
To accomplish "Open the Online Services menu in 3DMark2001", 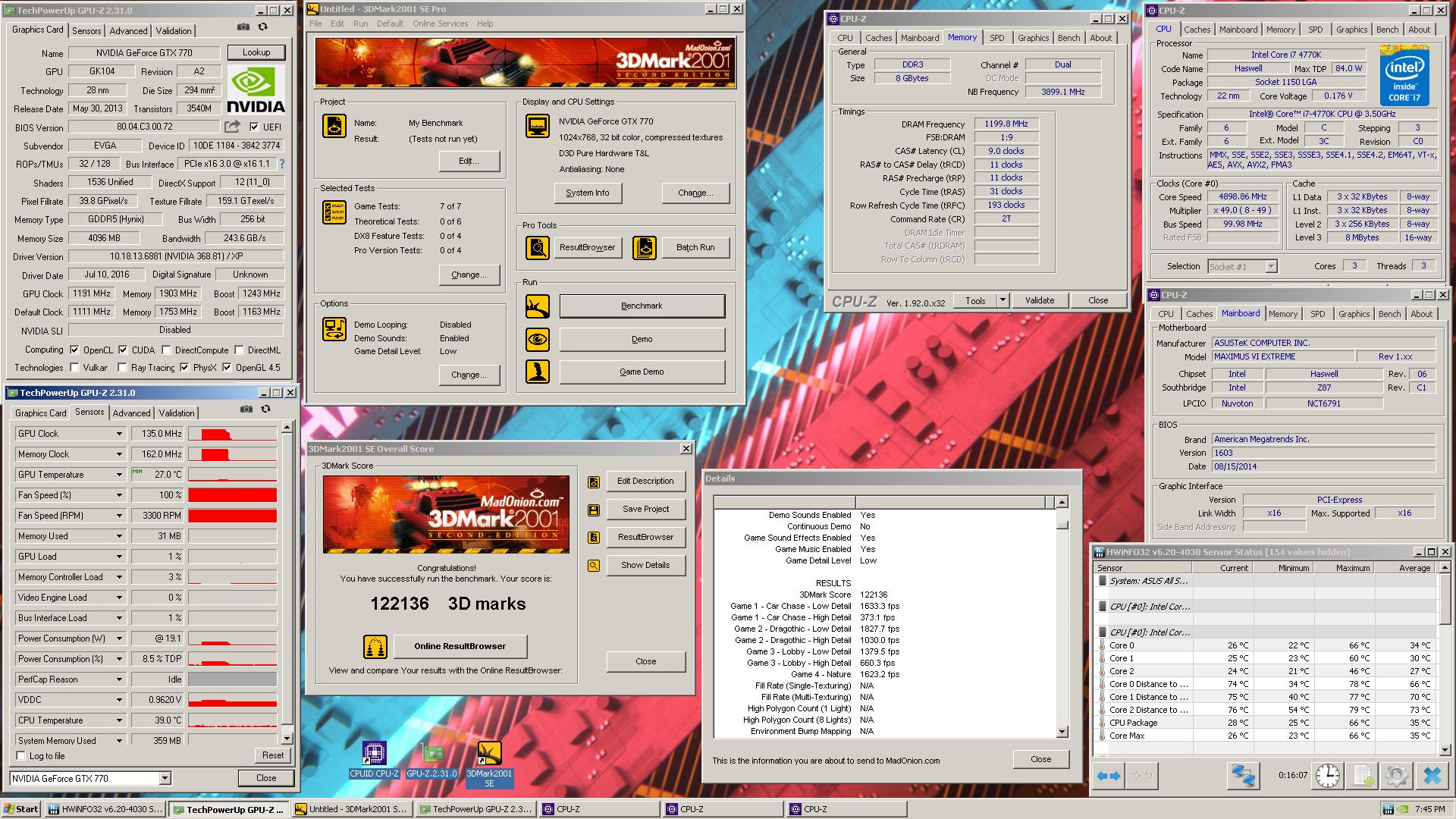I will point(440,24).
